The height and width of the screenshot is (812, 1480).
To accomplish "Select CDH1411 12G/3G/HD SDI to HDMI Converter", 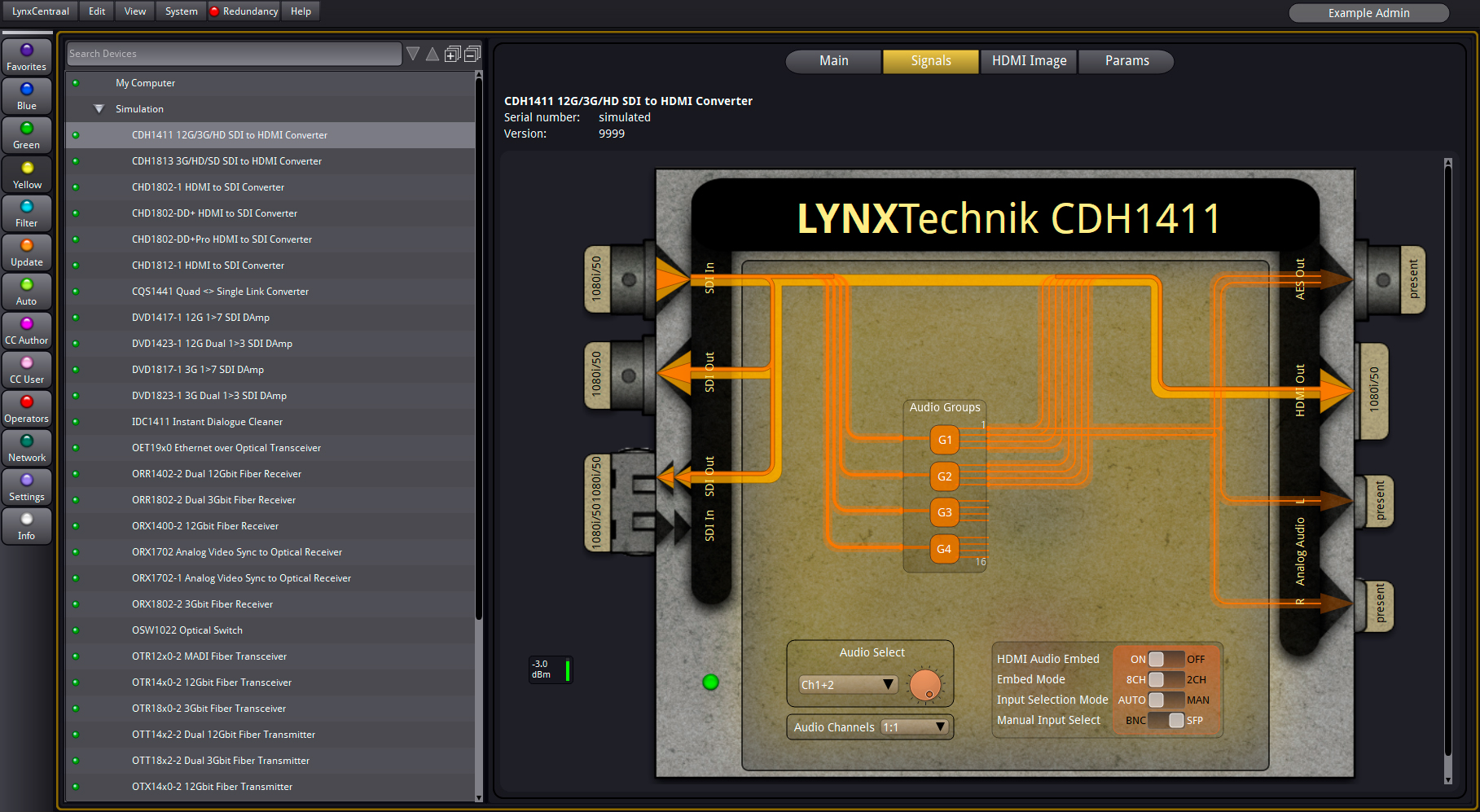I will click(270, 135).
